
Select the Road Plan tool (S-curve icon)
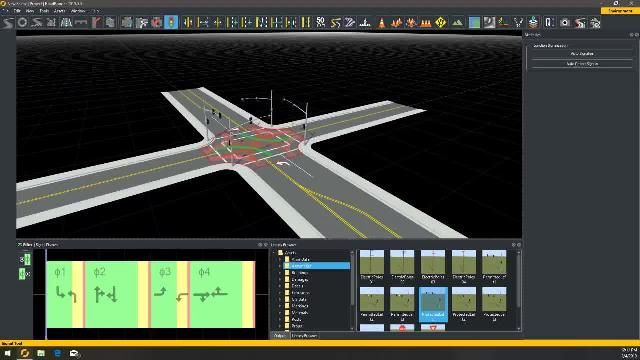[7, 22]
